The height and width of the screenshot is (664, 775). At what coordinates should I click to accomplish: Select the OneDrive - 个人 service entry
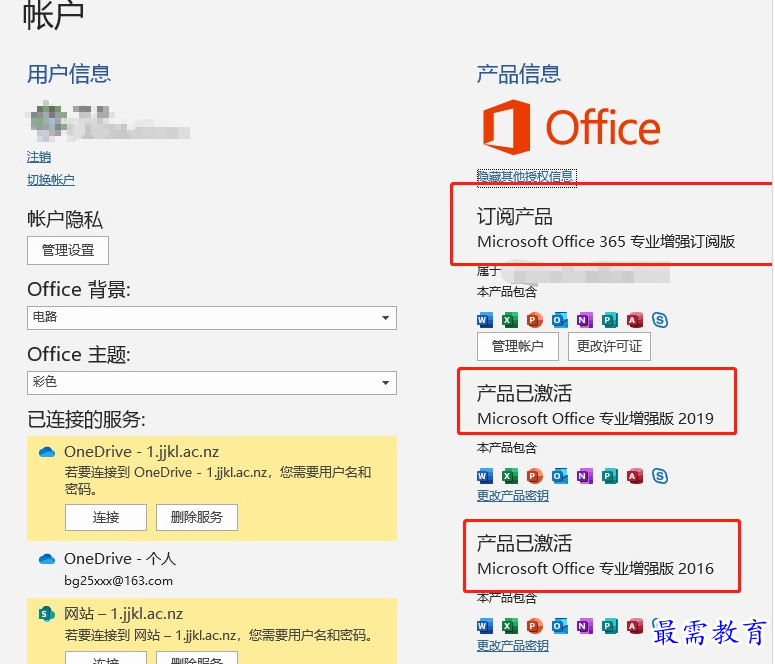pyautogui.click(x=212, y=569)
